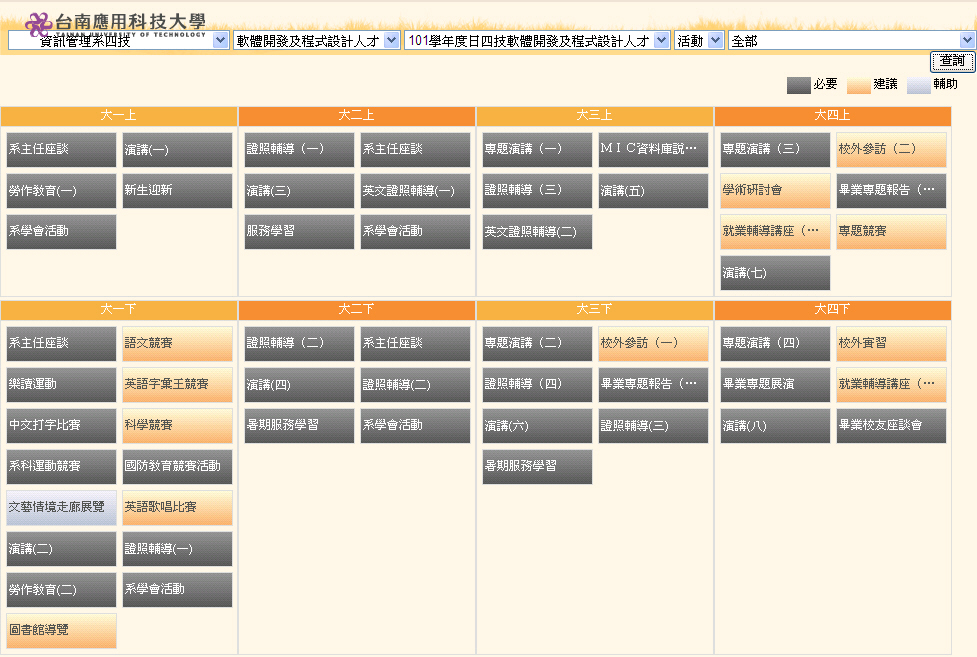The width and height of the screenshot is (977, 657).
Task: Select the 英語字彙王競賽 tile
Action: tap(177, 385)
